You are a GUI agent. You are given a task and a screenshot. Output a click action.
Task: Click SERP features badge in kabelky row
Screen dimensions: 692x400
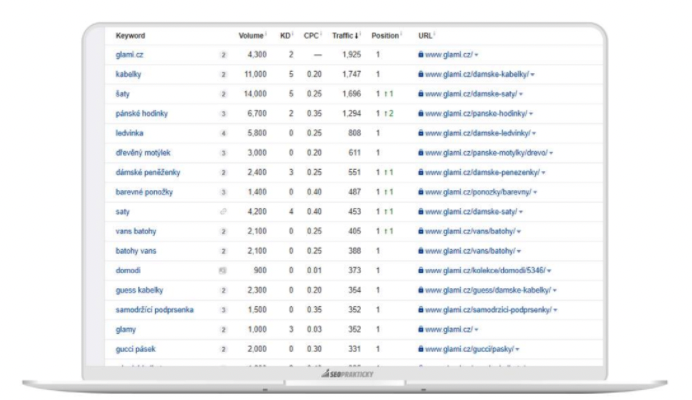(x=223, y=75)
